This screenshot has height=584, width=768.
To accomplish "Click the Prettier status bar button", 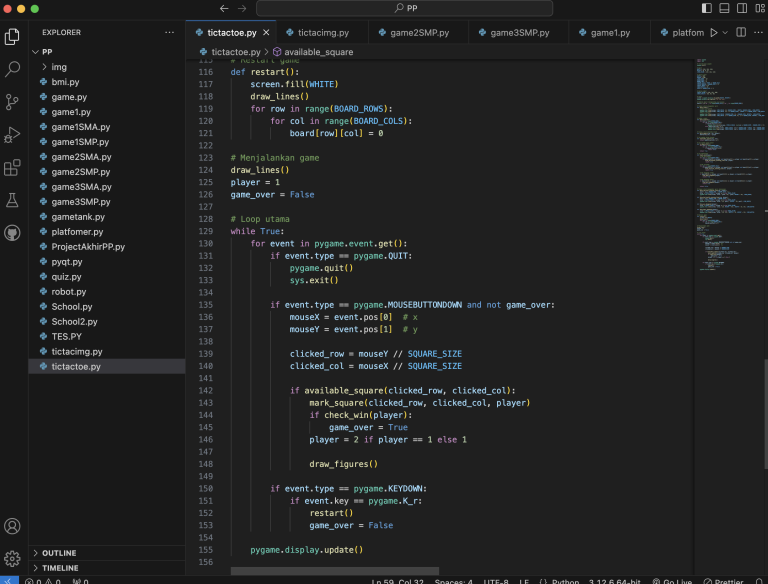I will point(723,582).
